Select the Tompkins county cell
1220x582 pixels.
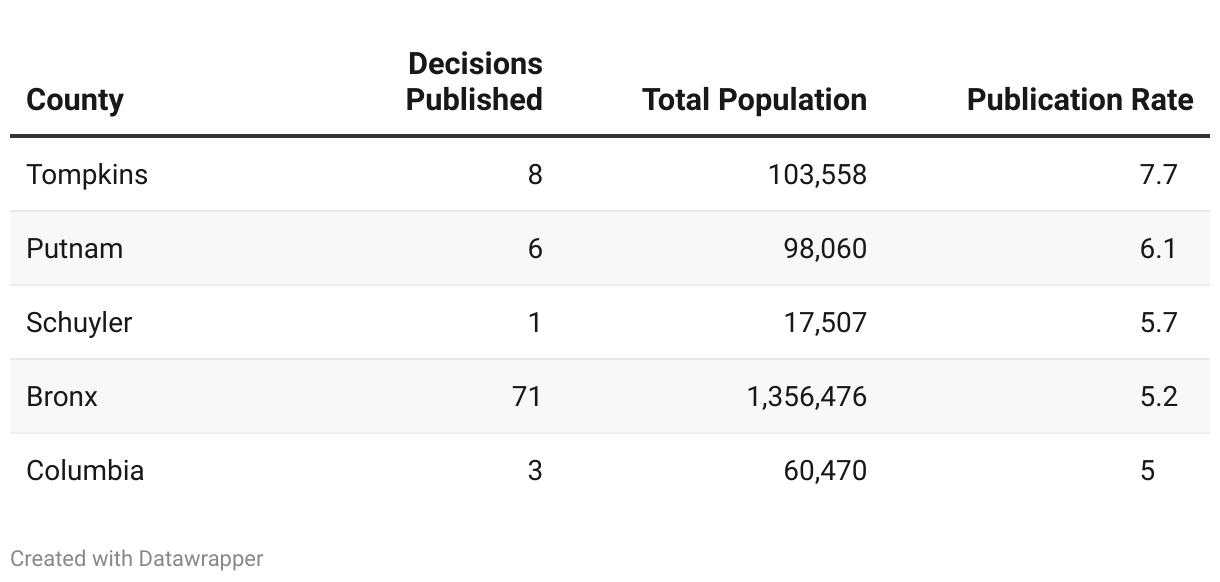(87, 175)
